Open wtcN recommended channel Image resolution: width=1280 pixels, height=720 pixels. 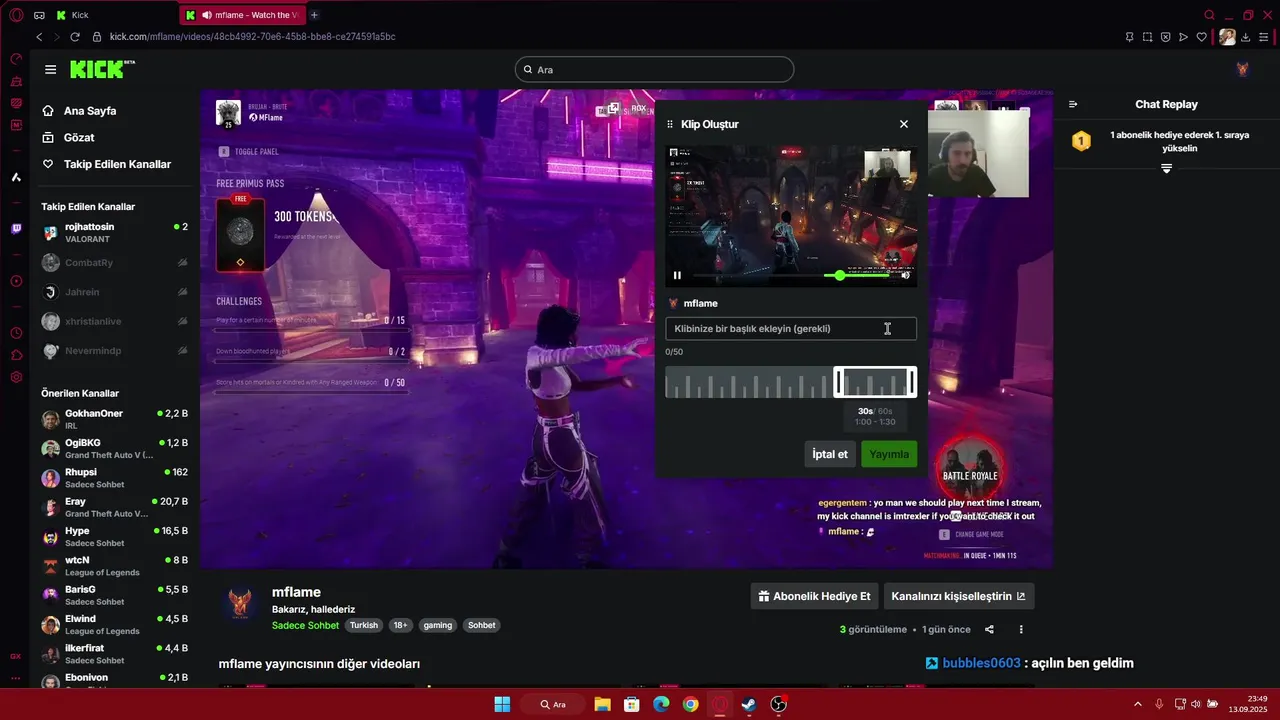coord(114,565)
